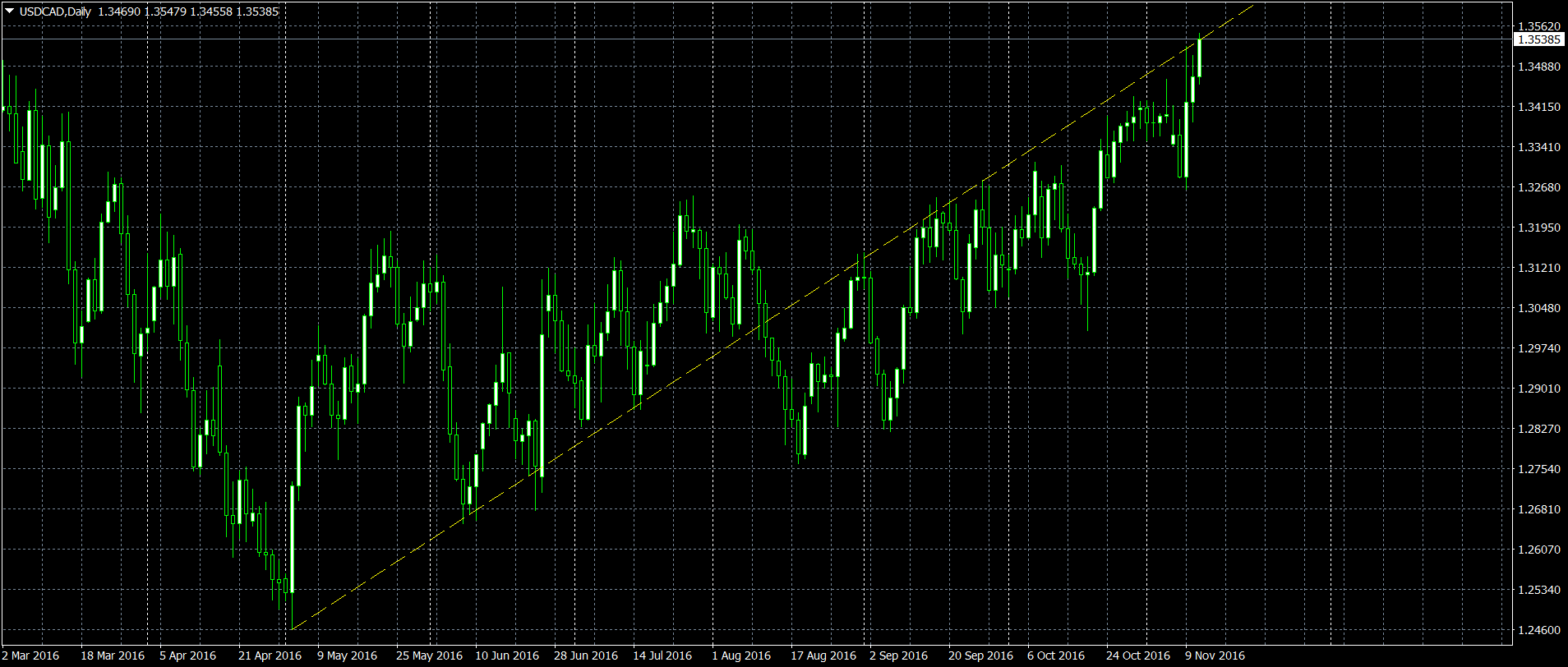The width and height of the screenshot is (1568, 667).
Task: Click the 1 Aug 2016 date label
Action: [x=741, y=655]
